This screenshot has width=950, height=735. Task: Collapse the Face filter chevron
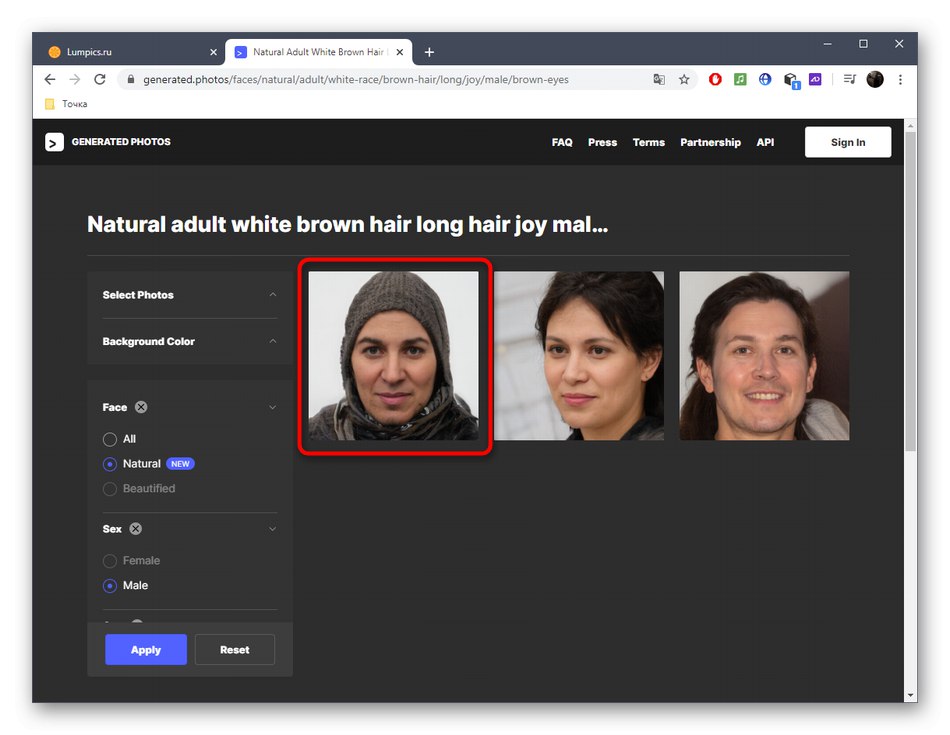272,407
